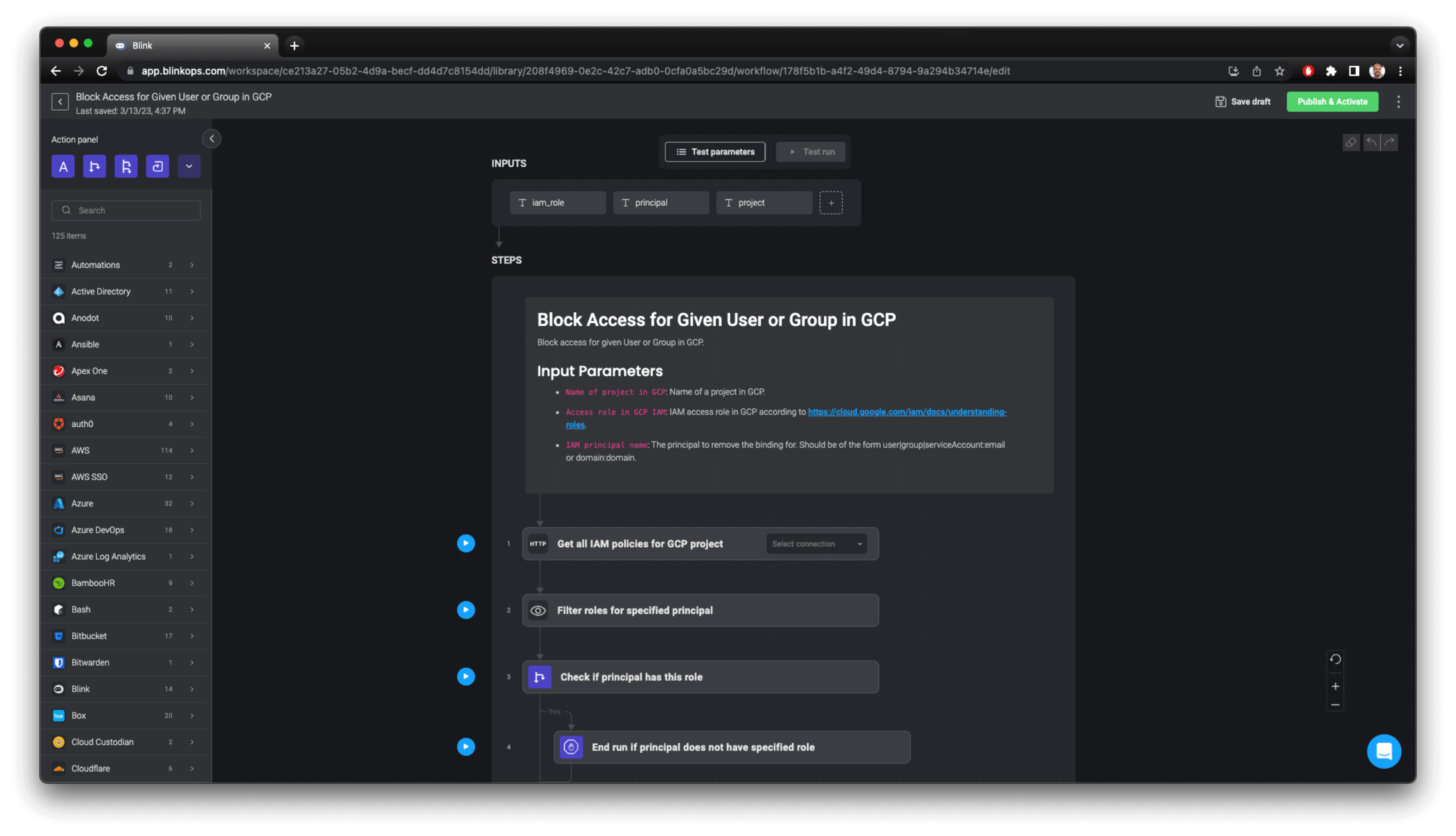1456x836 pixels.
Task: Click the Publish & Activate button
Action: coord(1332,102)
